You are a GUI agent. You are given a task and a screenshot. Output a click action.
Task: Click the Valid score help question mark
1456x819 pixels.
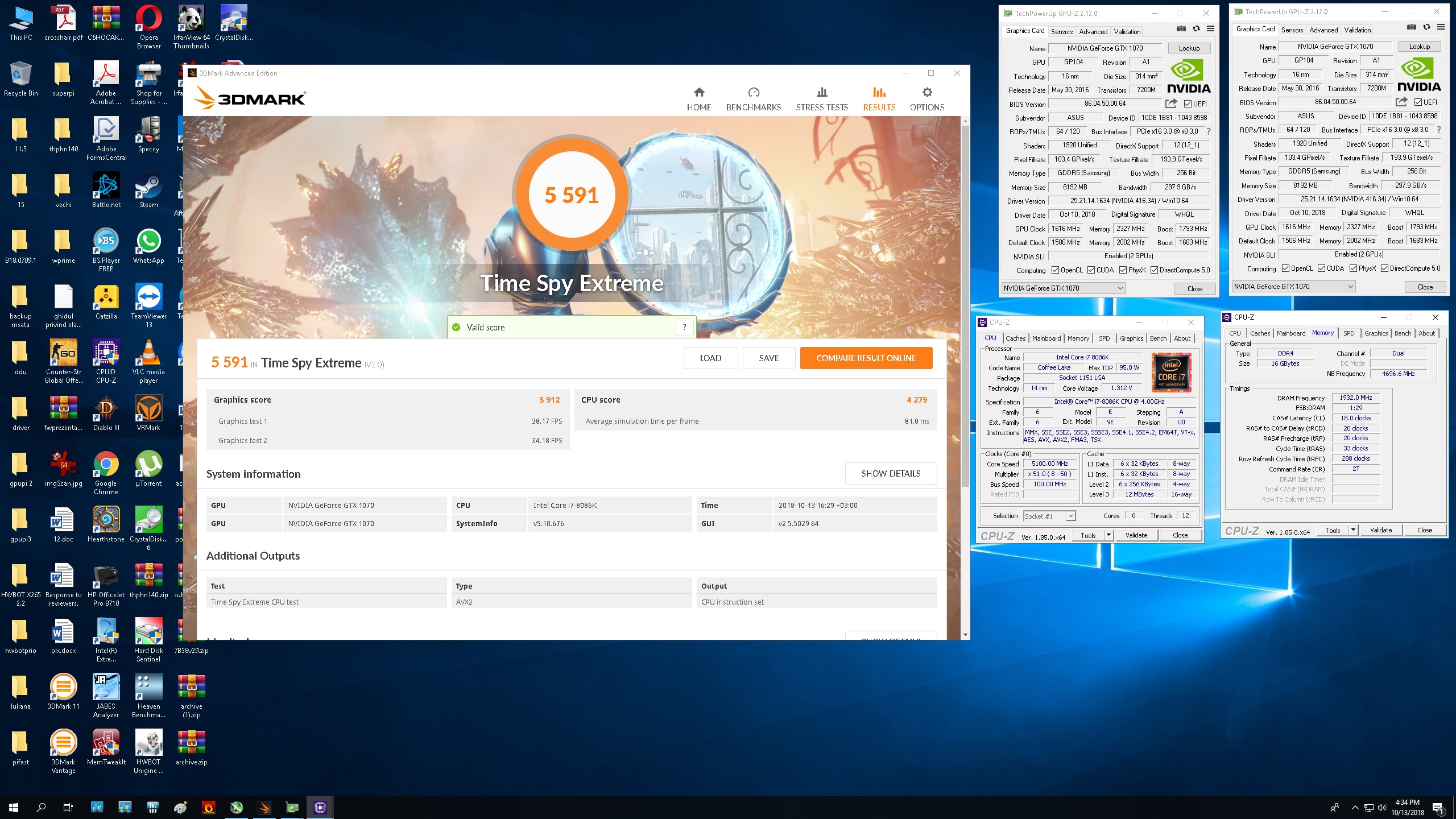[x=685, y=327]
